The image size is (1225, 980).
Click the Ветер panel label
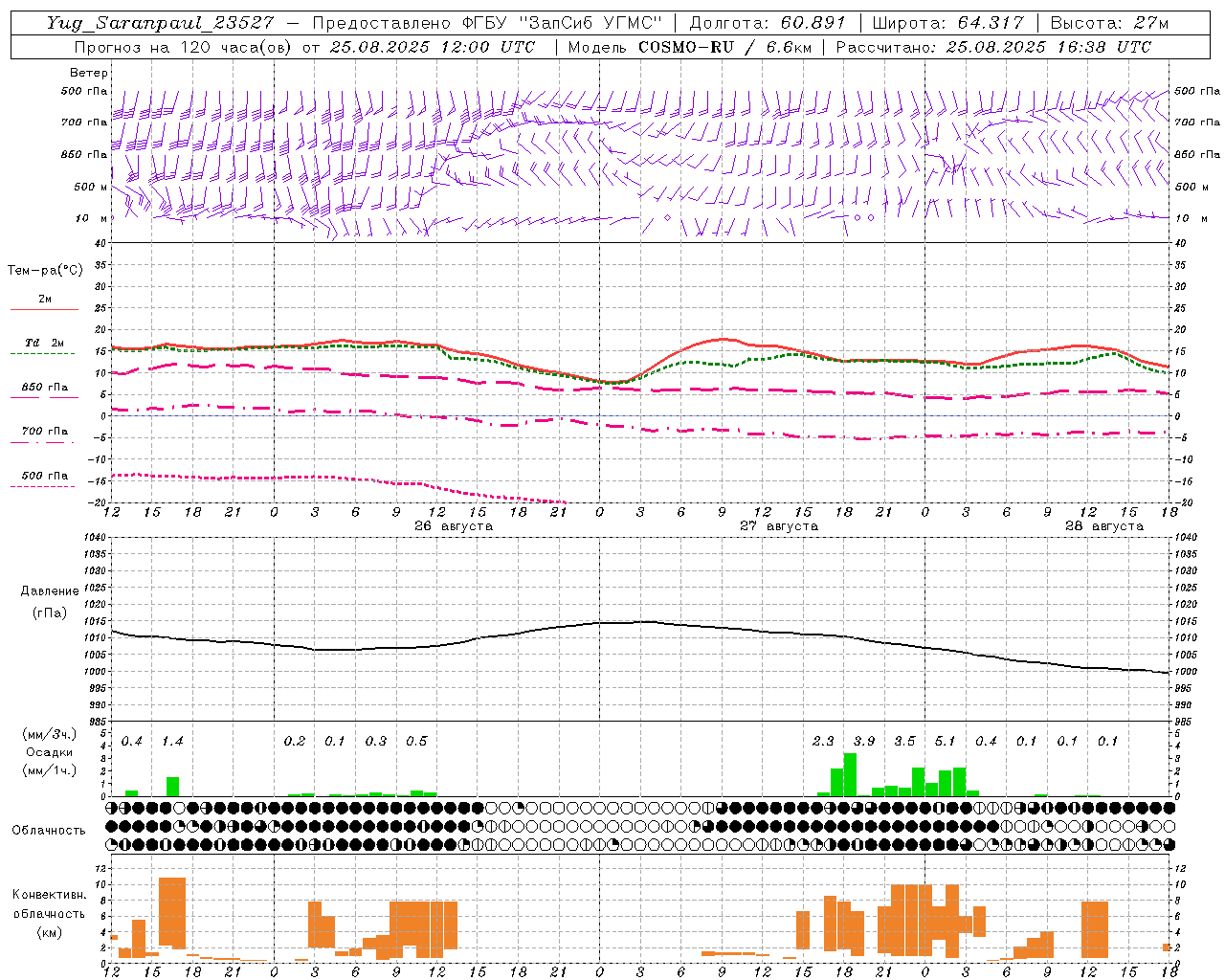89,73
